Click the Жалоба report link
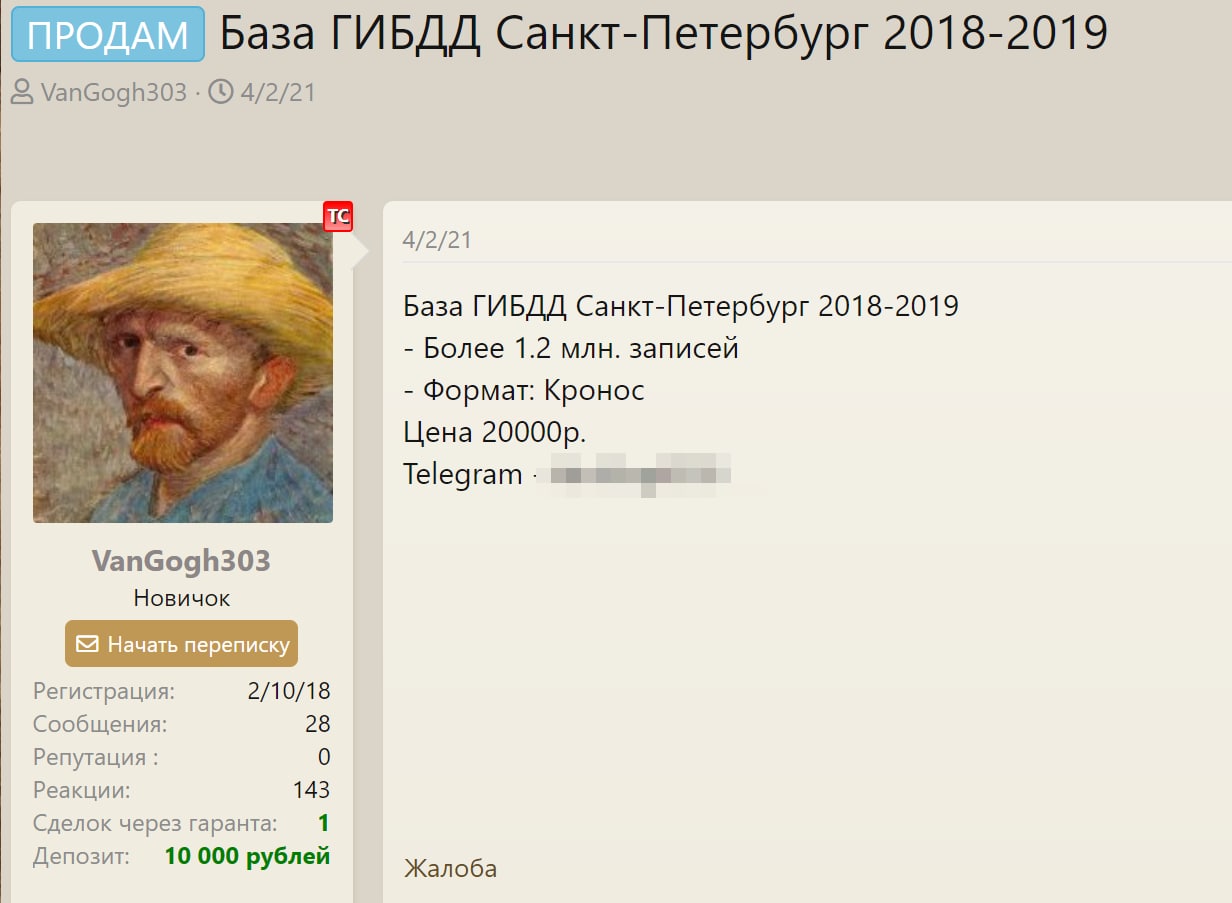The image size is (1232, 903). point(450,868)
